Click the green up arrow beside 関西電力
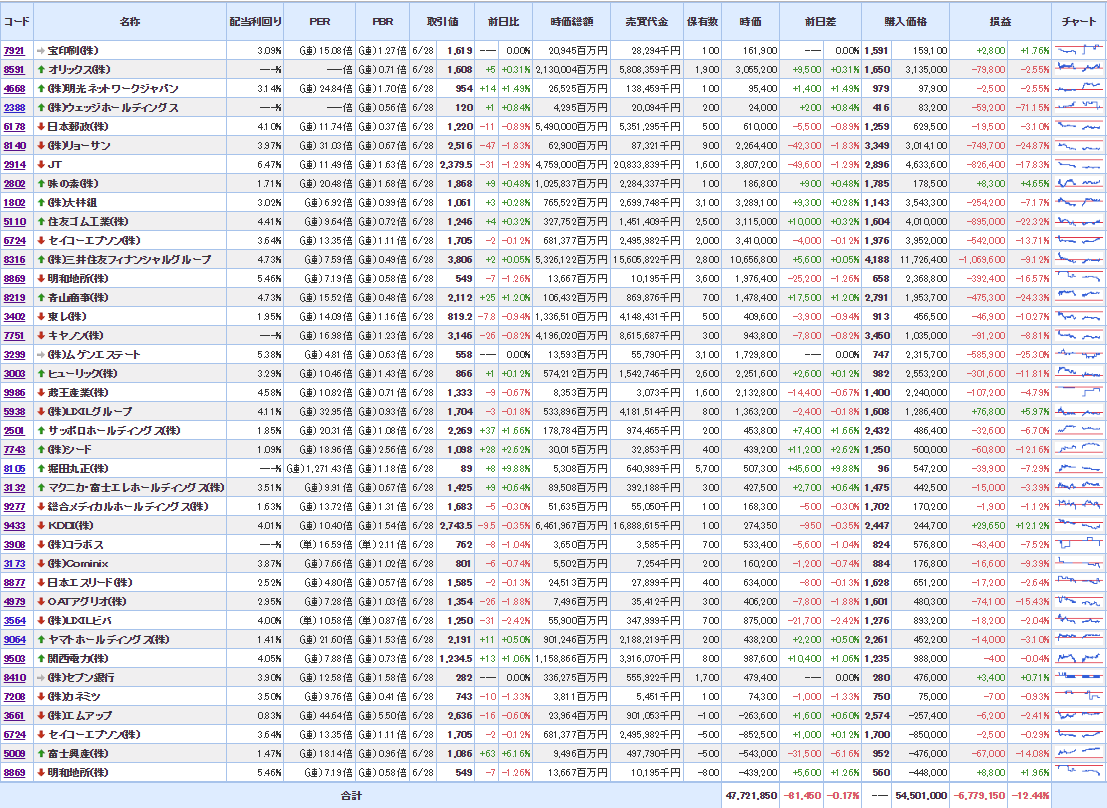The height and width of the screenshot is (808, 1107). 41,659
